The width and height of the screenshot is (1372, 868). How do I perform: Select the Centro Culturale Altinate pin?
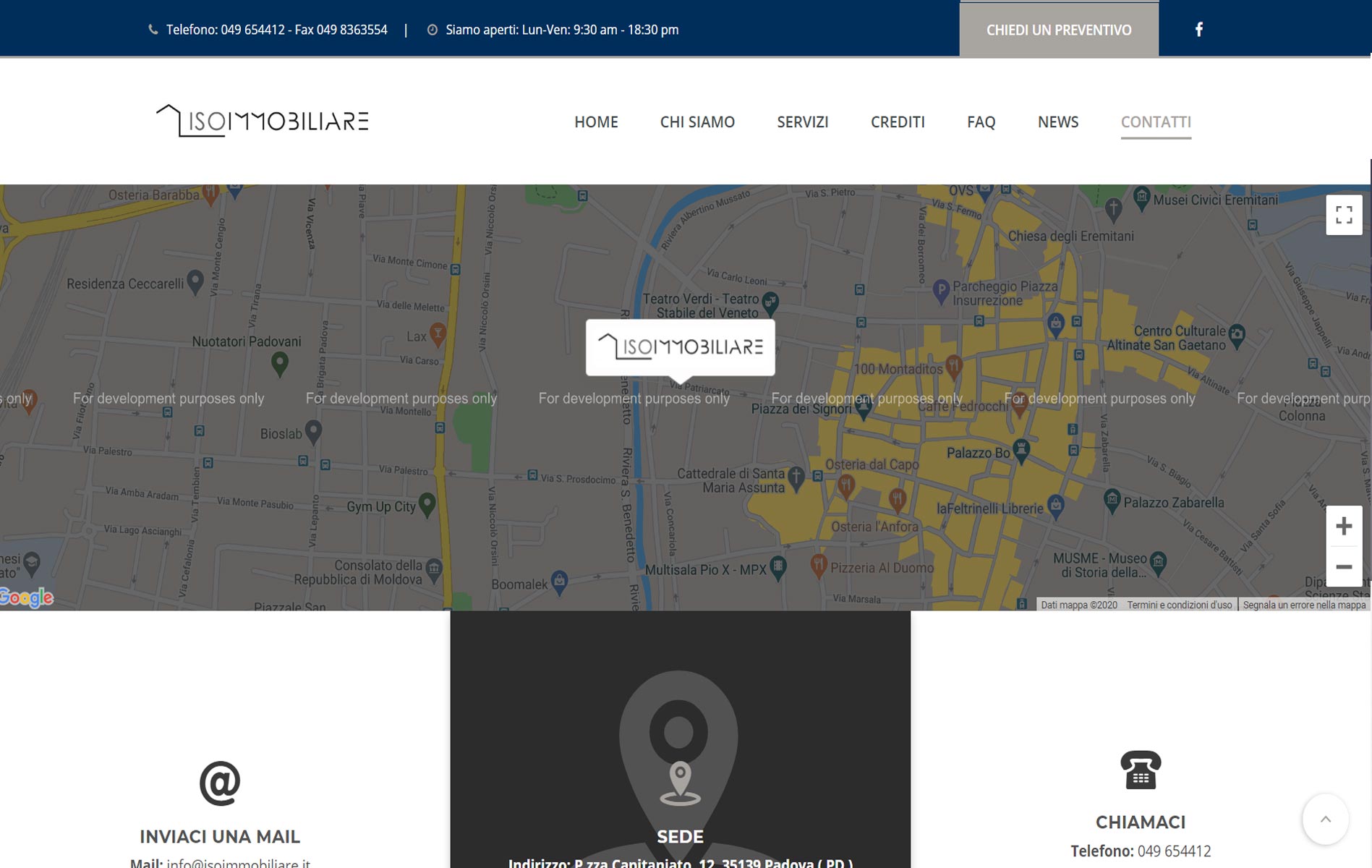coord(1237,334)
